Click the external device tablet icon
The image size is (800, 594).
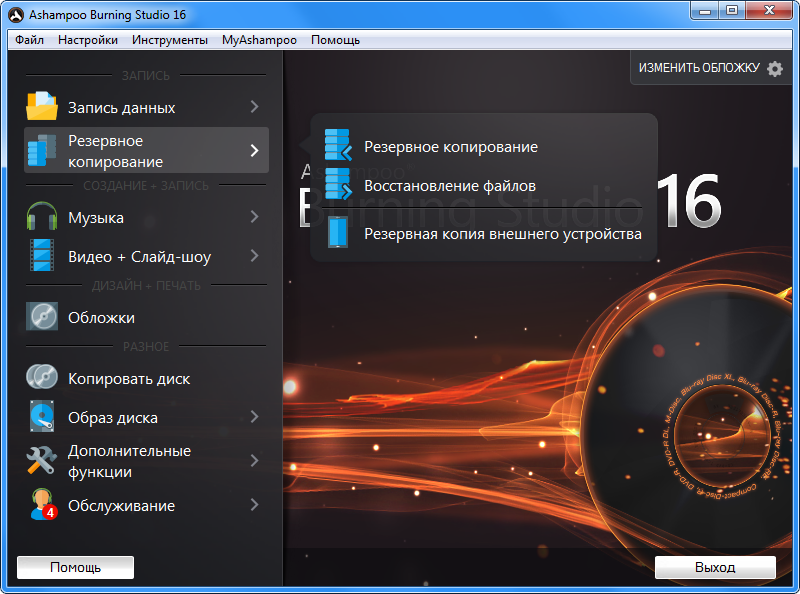coord(338,232)
